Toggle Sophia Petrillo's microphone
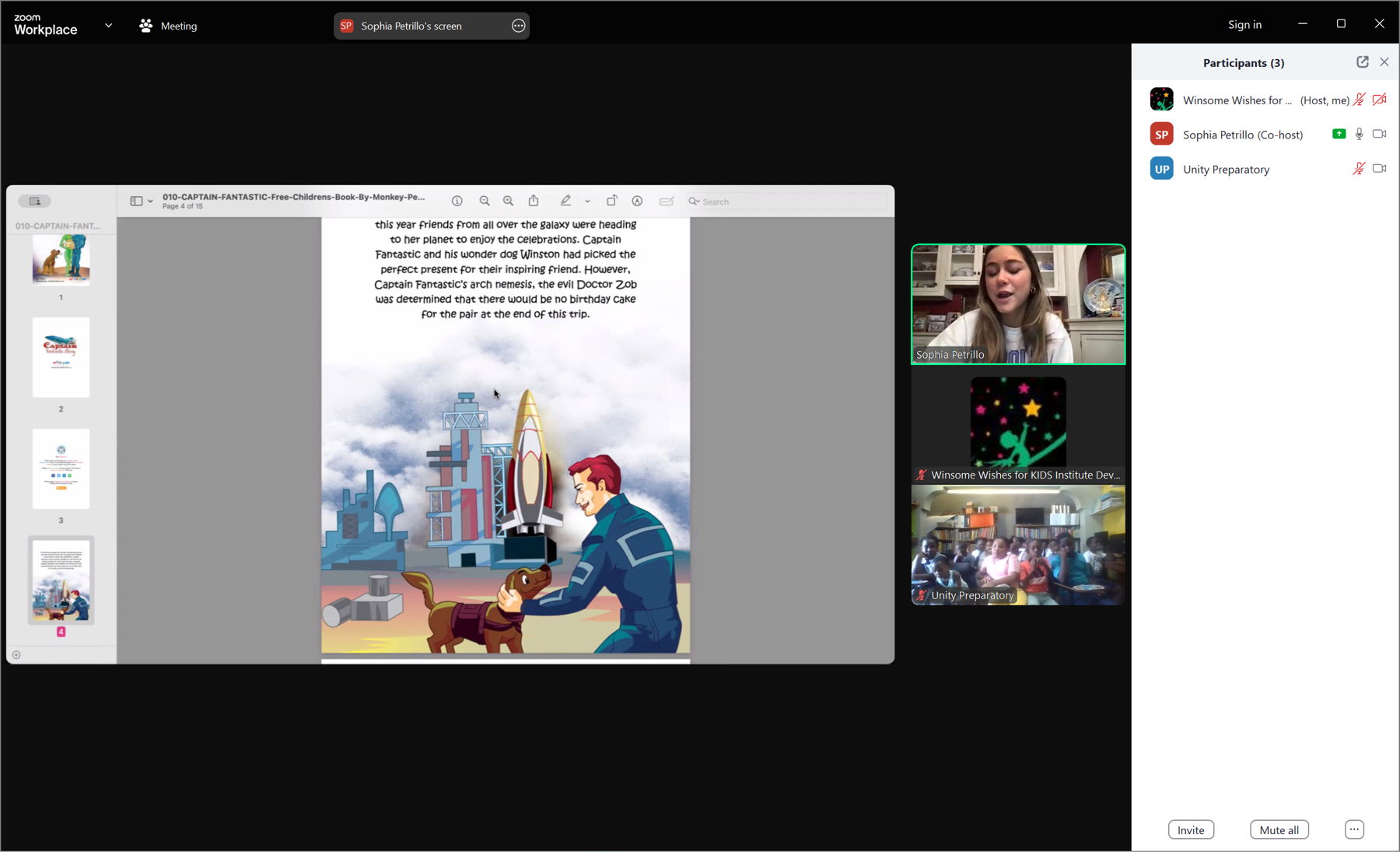Viewport: 1400px width, 852px height. point(1359,134)
